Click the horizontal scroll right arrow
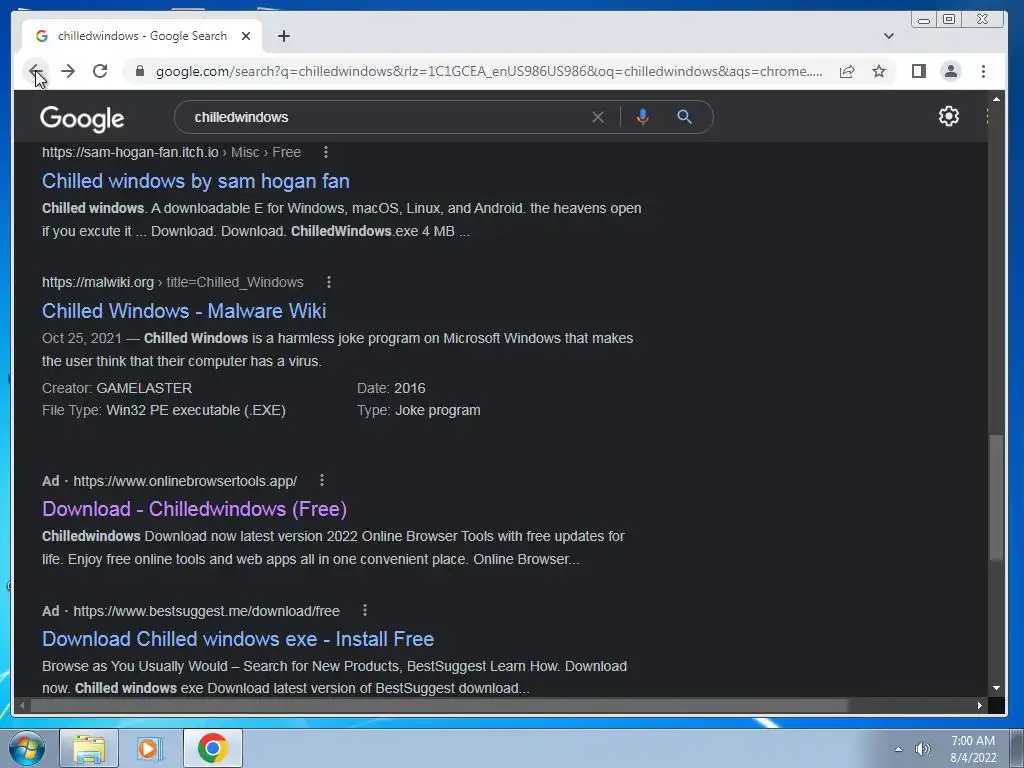Screen dimensions: 1024x768 980,705
